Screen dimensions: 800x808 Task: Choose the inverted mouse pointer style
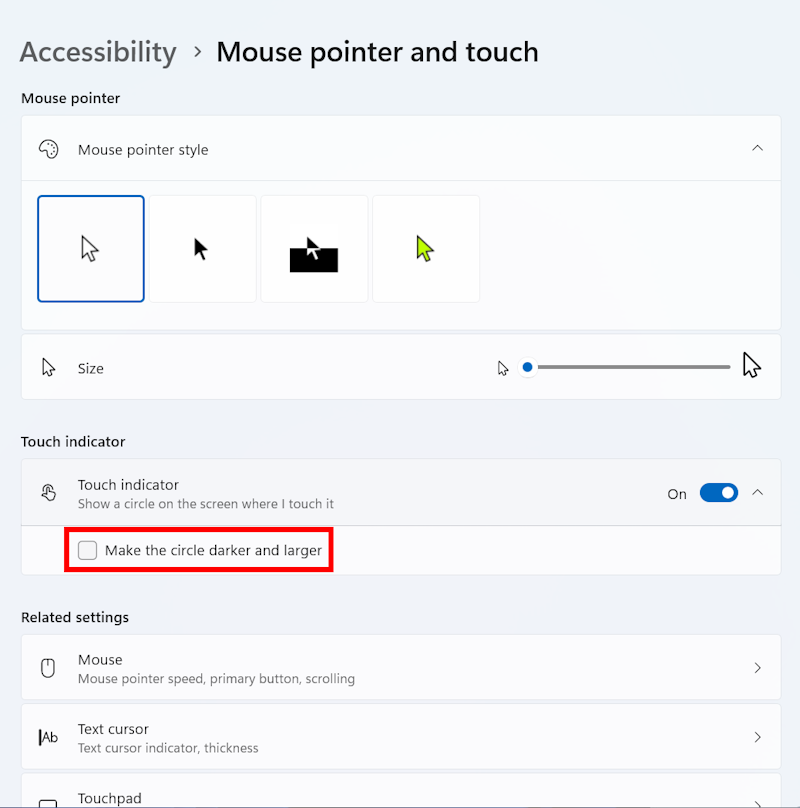coord(314,249)
